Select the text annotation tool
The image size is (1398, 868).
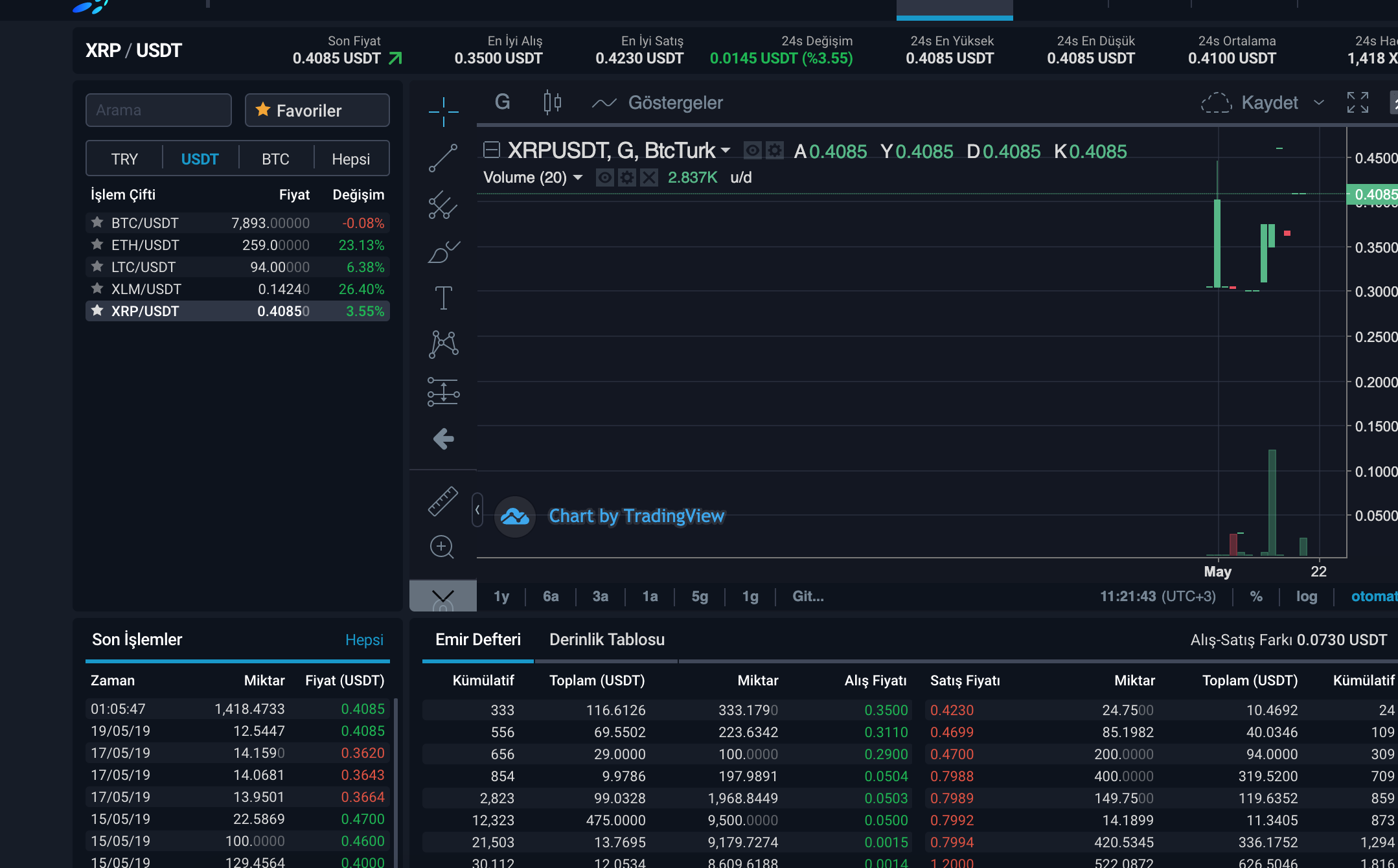coord(443,298)
